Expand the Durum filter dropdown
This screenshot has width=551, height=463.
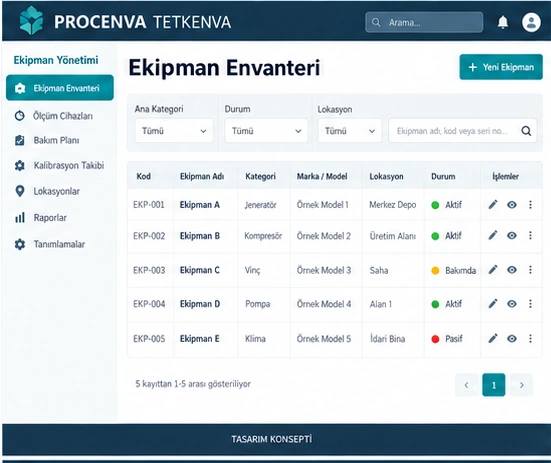click(x=266, y=131)
